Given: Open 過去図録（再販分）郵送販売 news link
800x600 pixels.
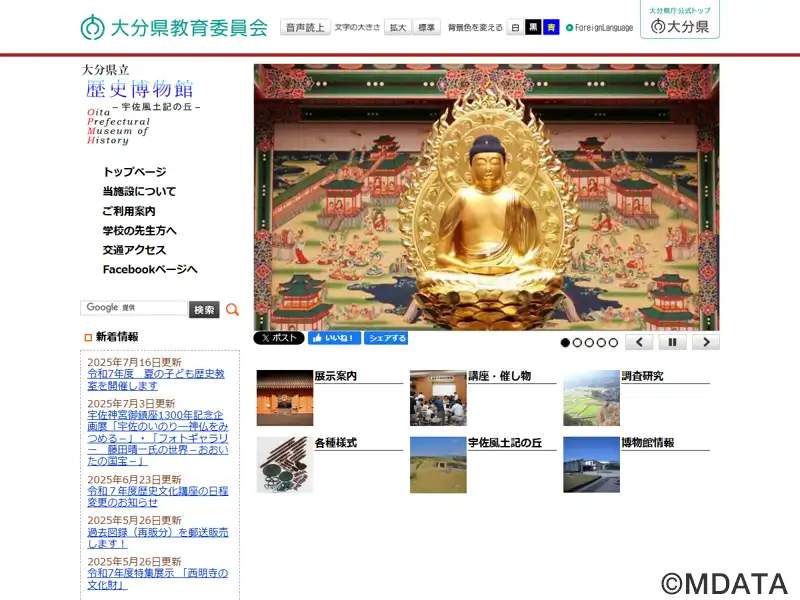Looking at the screenshot, I should 158,538.
